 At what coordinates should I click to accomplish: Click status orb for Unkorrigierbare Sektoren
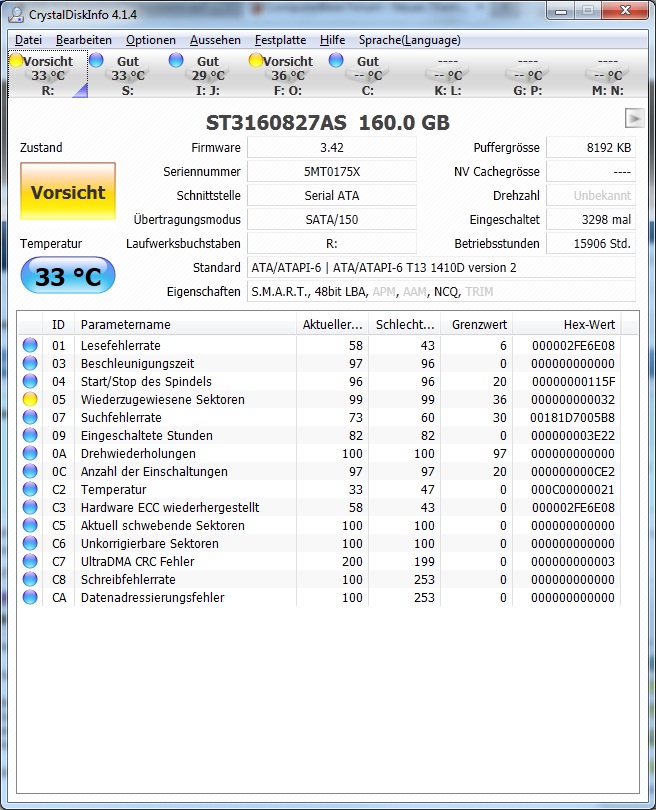[30, 543]
